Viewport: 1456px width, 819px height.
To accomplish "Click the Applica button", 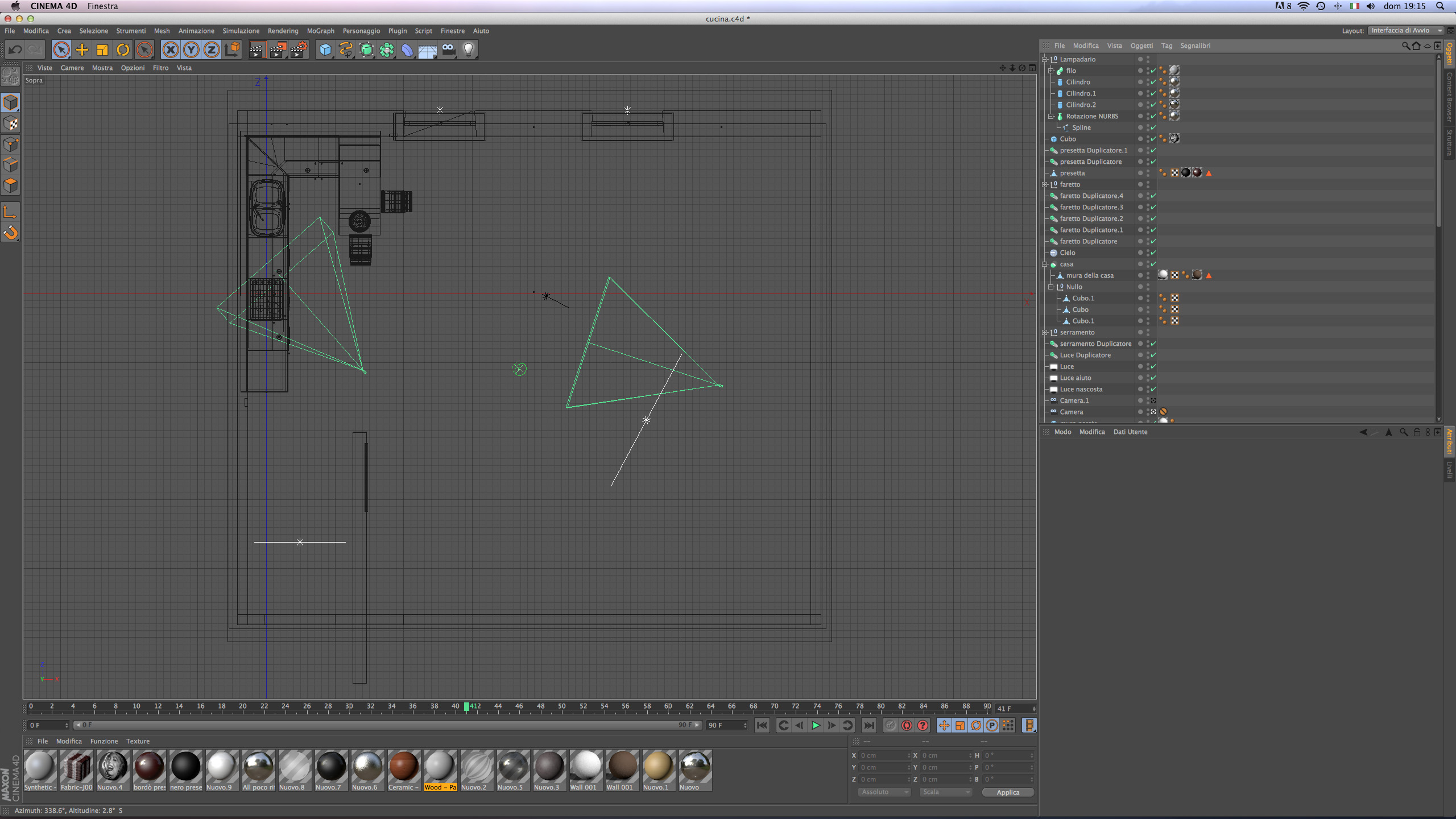I will coord(1007,792).
